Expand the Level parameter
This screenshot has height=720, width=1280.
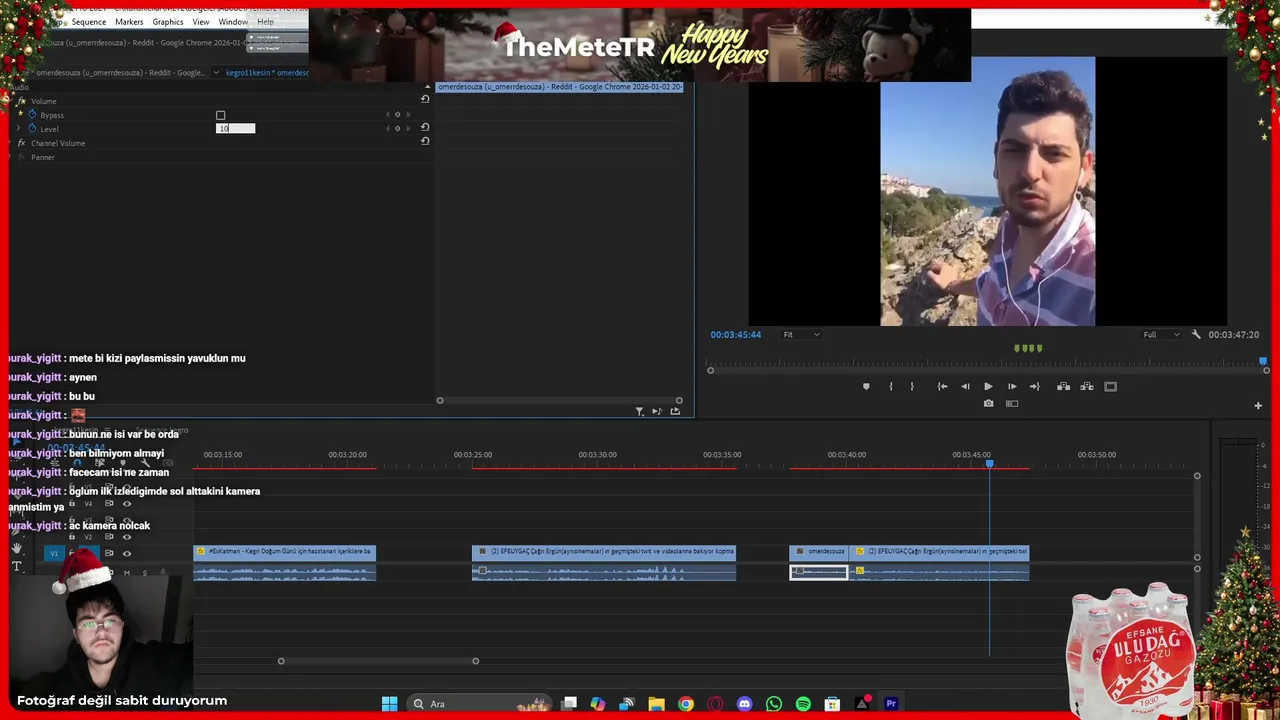pyautogui.click(x=20, y=129)
